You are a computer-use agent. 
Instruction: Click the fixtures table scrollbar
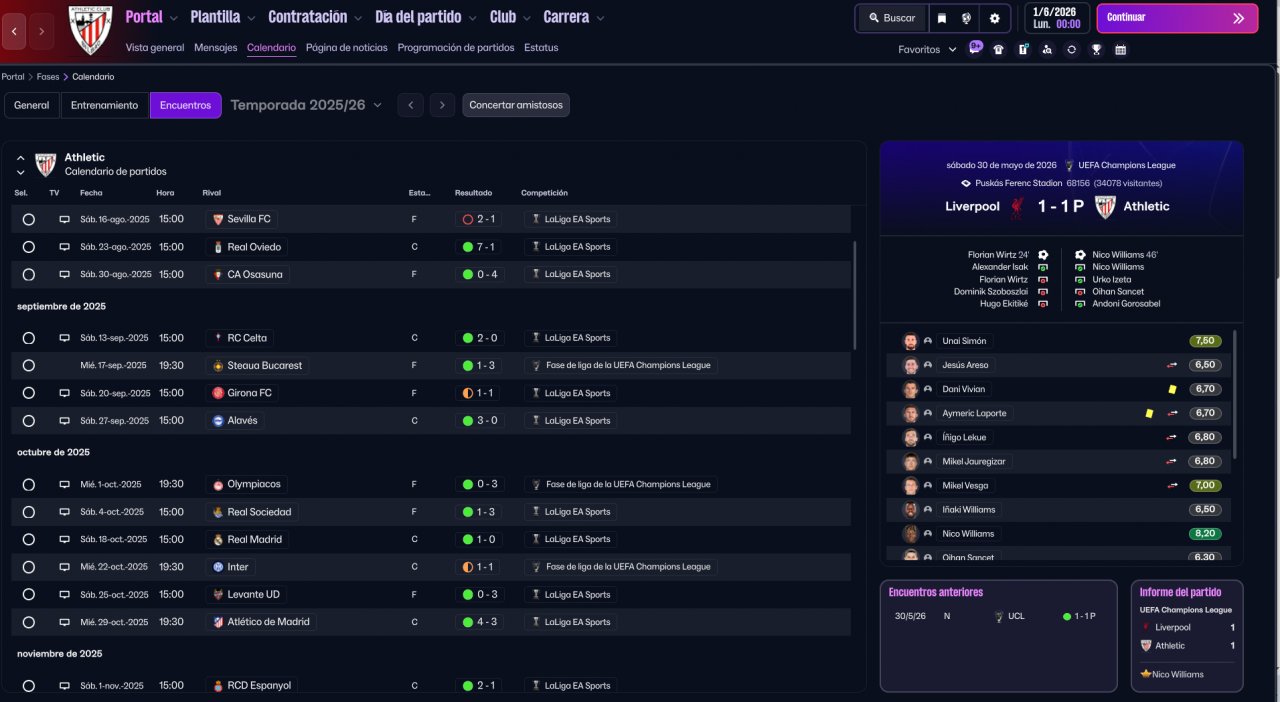(x=854, y=294)
